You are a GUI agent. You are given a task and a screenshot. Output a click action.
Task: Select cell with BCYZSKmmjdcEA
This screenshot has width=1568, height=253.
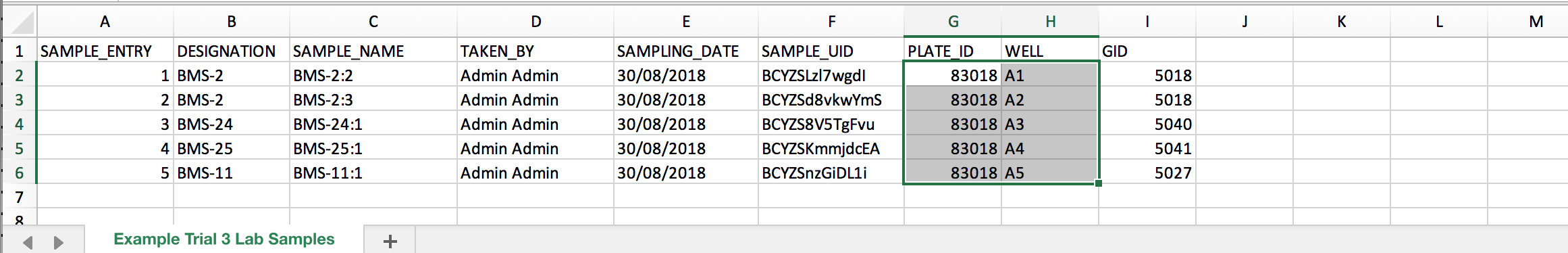click(x=831, y=149)
